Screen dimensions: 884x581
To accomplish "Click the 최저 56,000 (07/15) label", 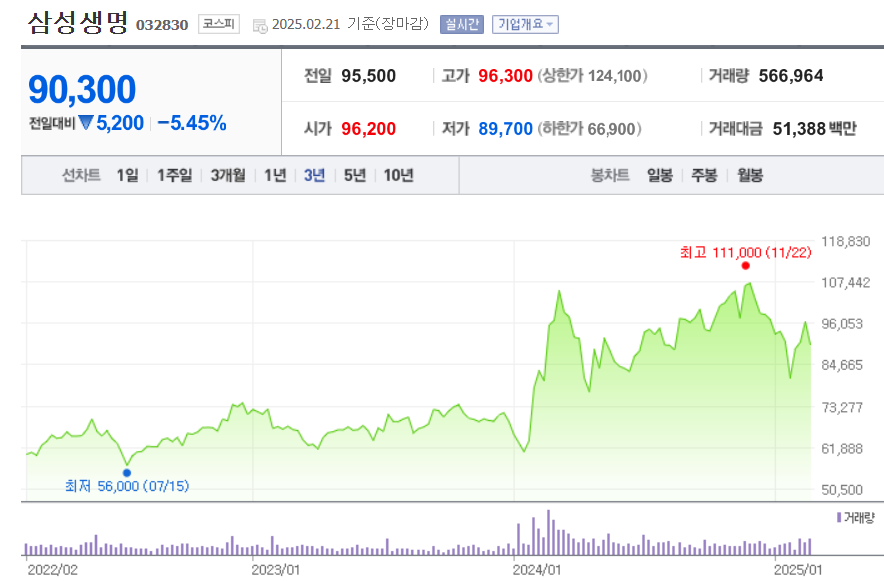I will click(x=127, y=486).
